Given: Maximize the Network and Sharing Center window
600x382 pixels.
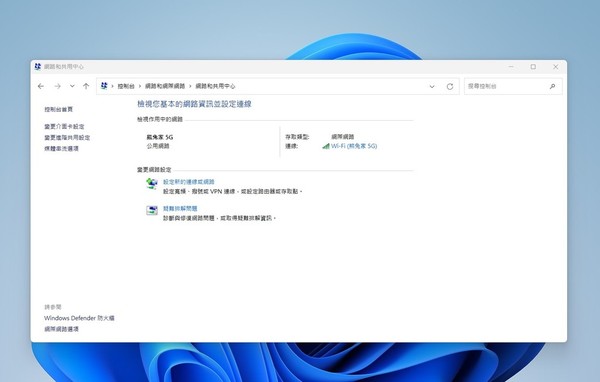Looking at the screenshot, I should coord(533,67).
